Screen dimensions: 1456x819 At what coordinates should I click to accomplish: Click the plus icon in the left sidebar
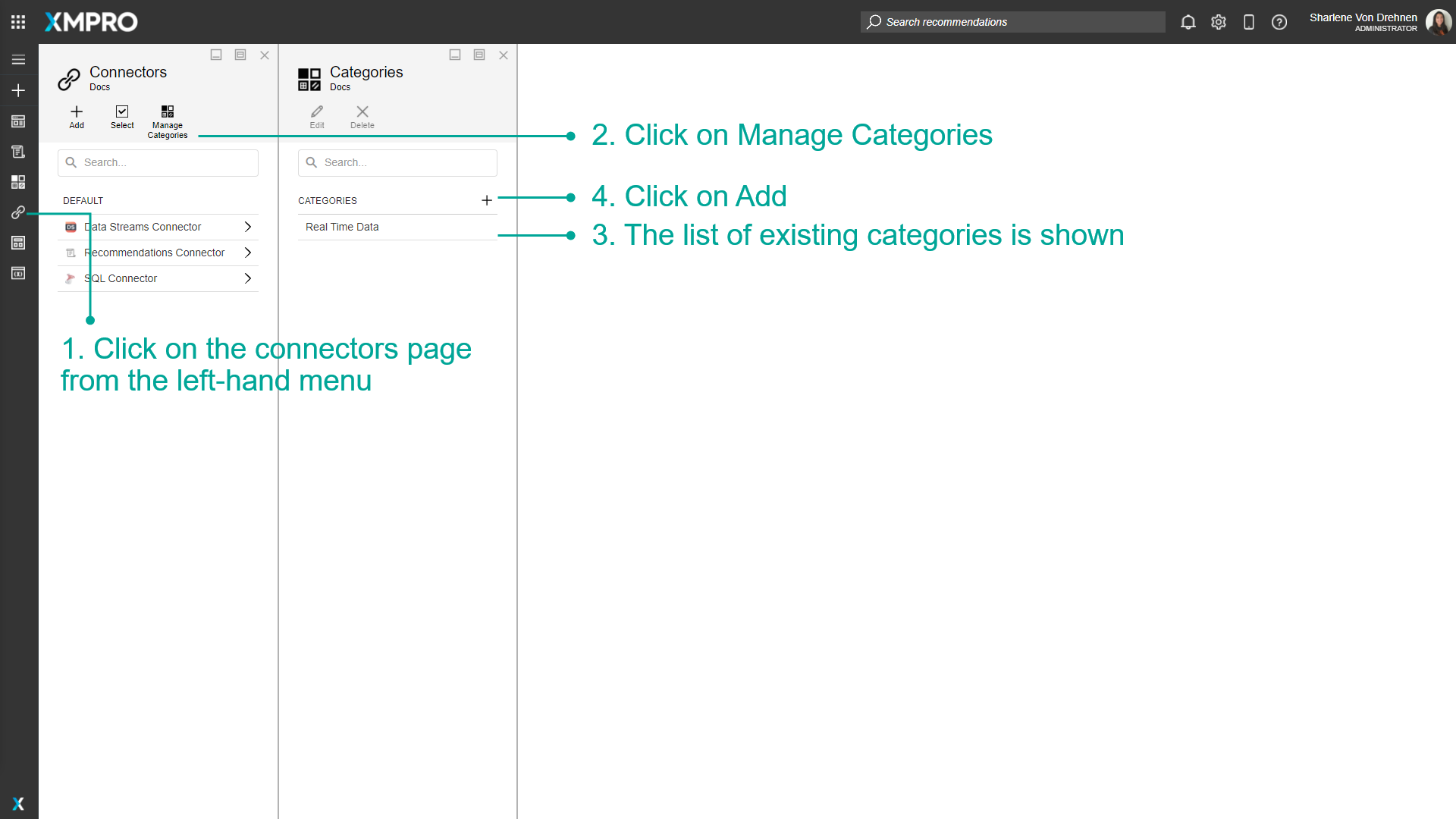[18, 91]
